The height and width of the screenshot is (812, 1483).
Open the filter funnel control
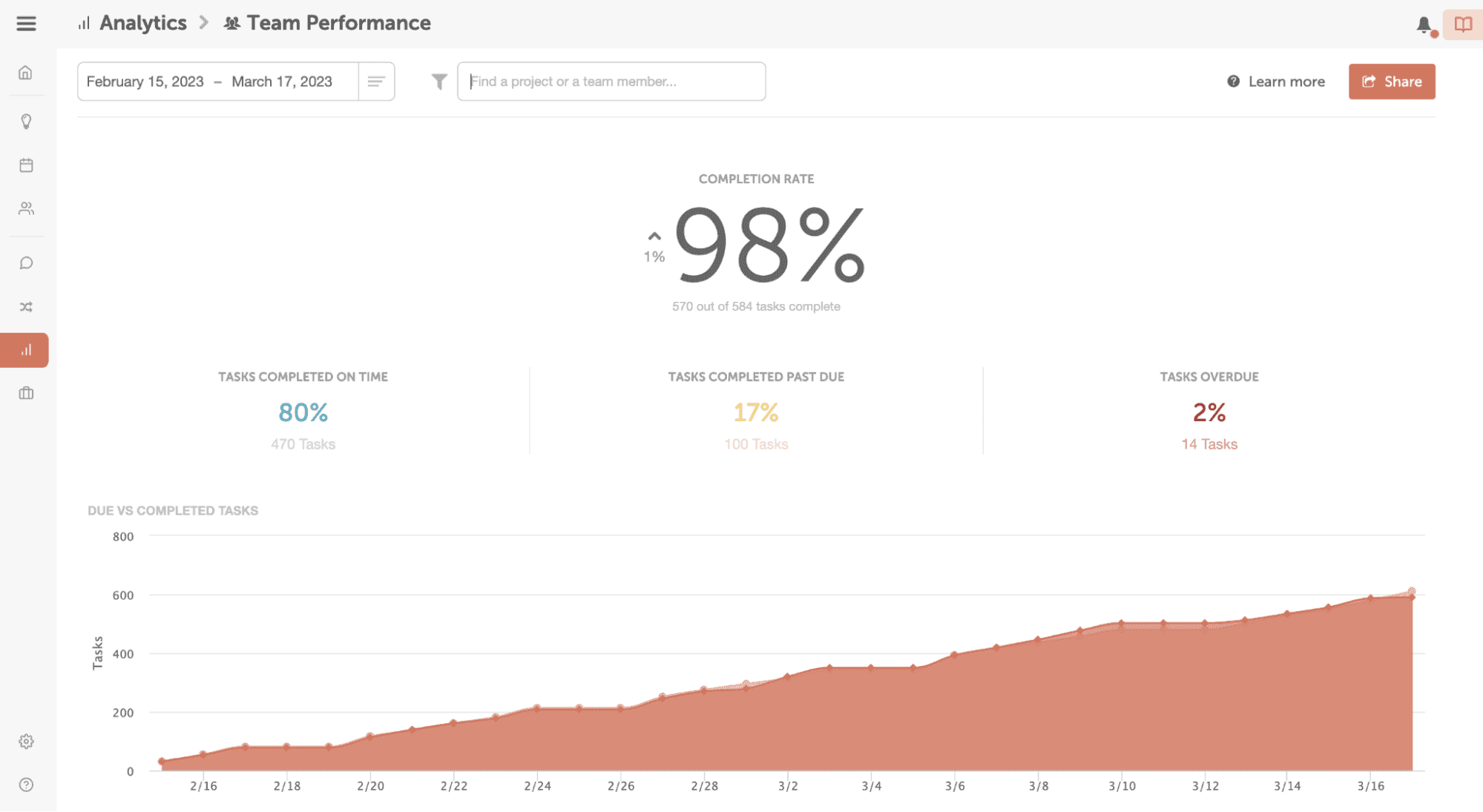tap(438, 82)
